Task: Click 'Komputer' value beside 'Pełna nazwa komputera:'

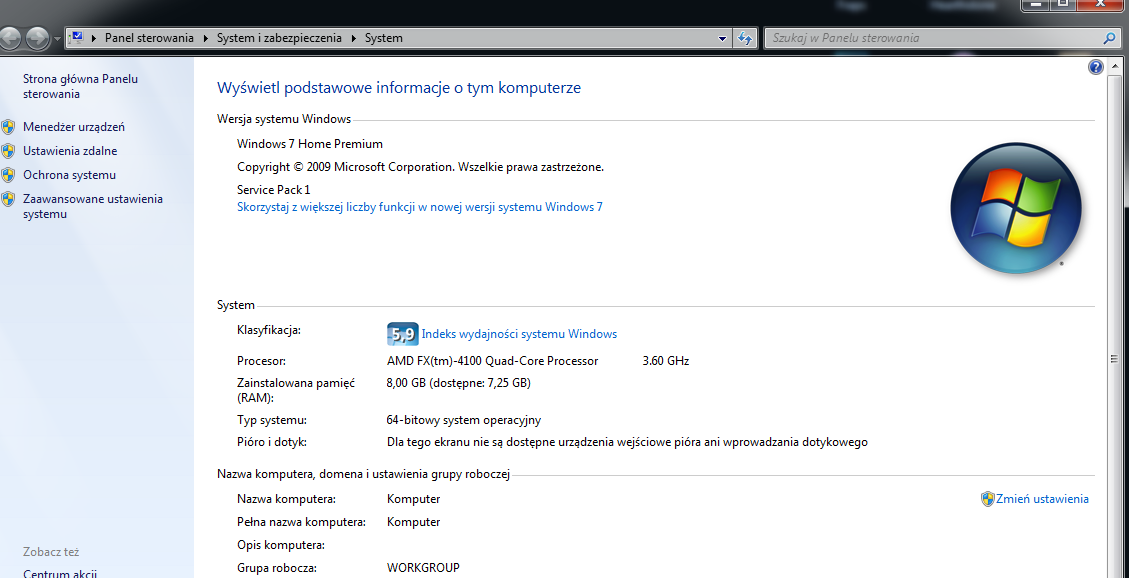Action: (x=413, y=522)
